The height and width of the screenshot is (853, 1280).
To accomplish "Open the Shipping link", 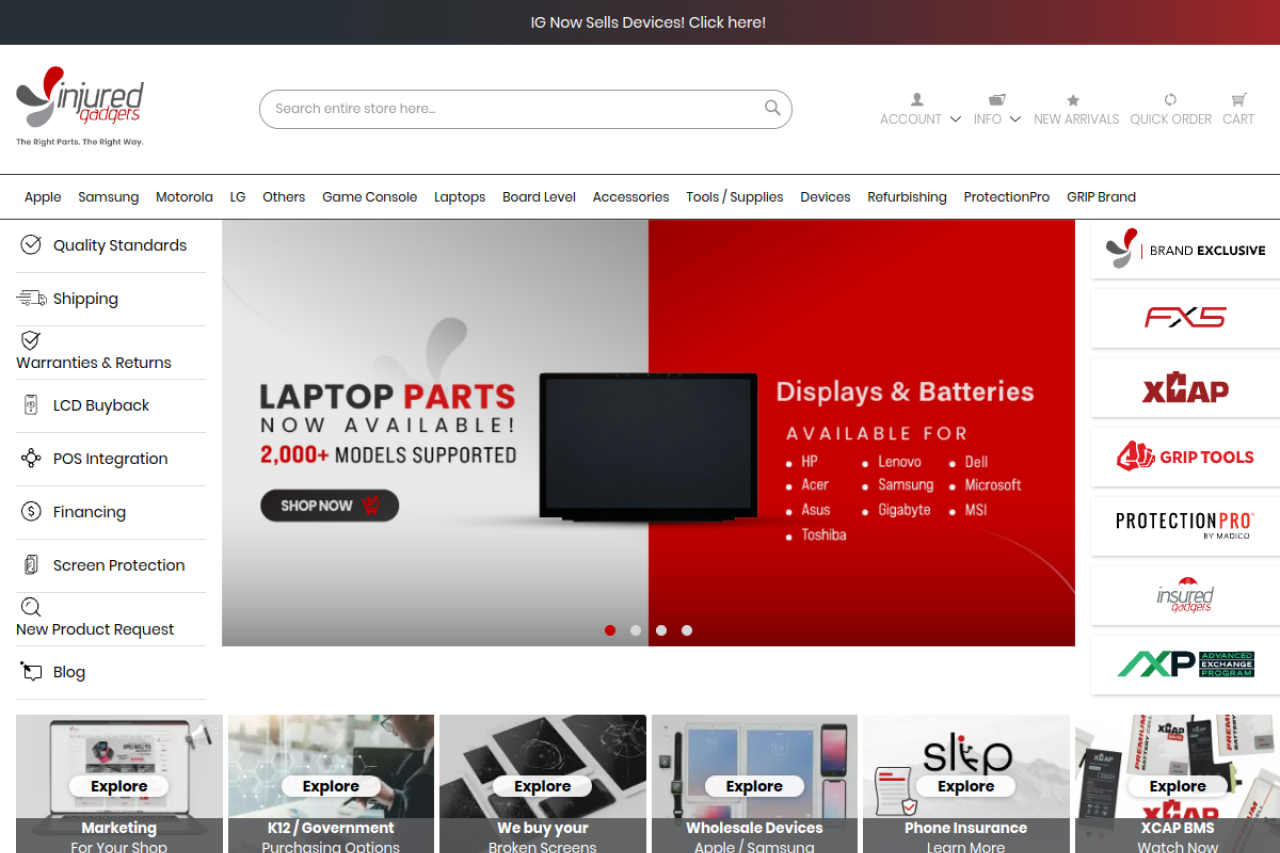I will (x=85, y=299).
